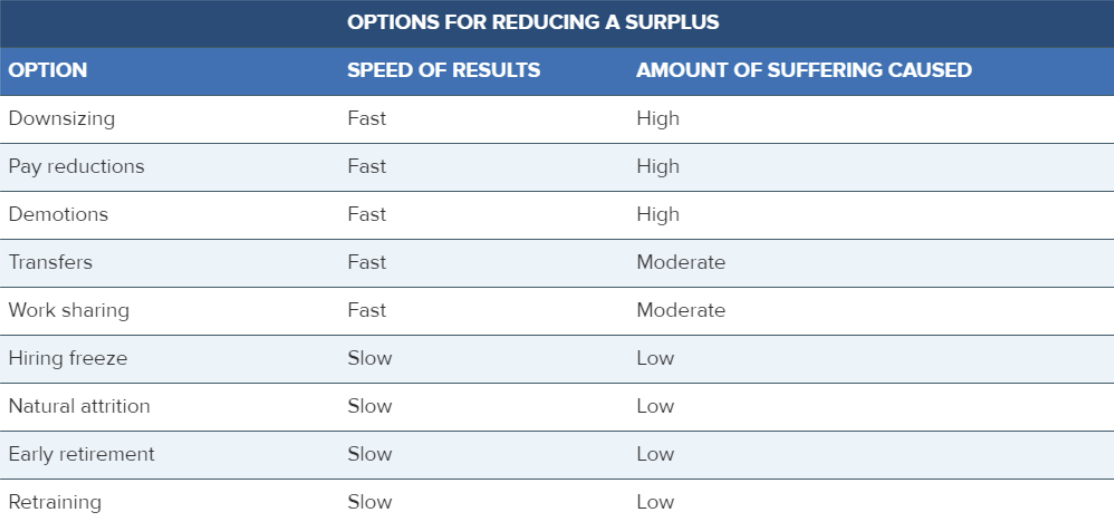This screenshot has width=1114, height=520.
Task: Click the "Retraining" option cell
Action: (55, 502)
